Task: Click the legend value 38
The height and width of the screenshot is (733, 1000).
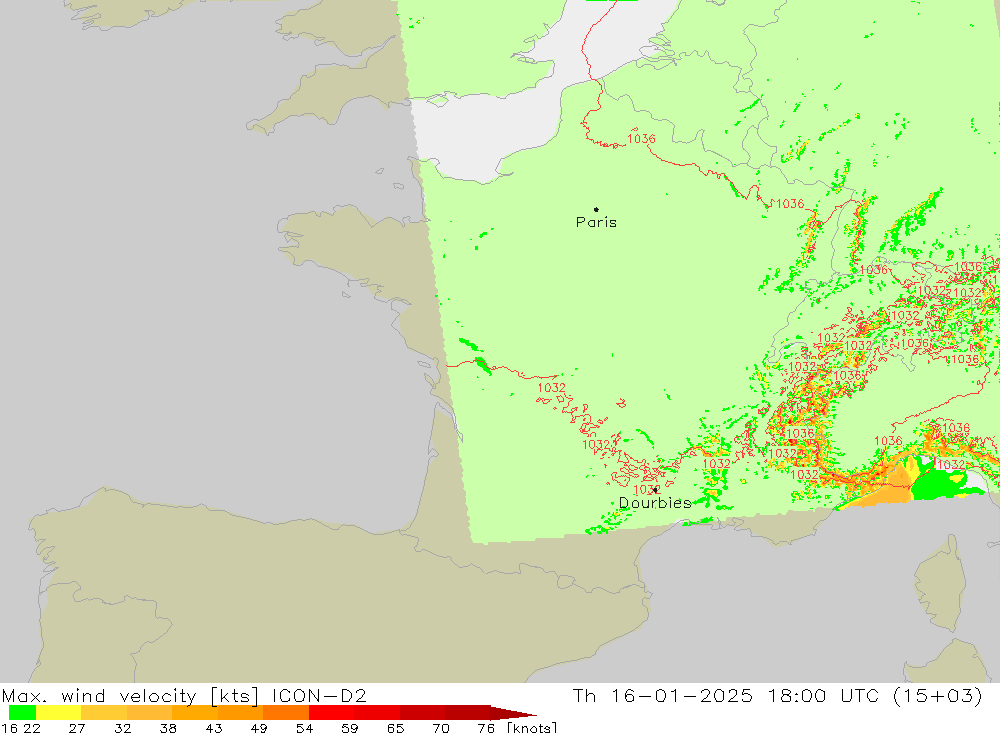Action: [x=168, y=728]
